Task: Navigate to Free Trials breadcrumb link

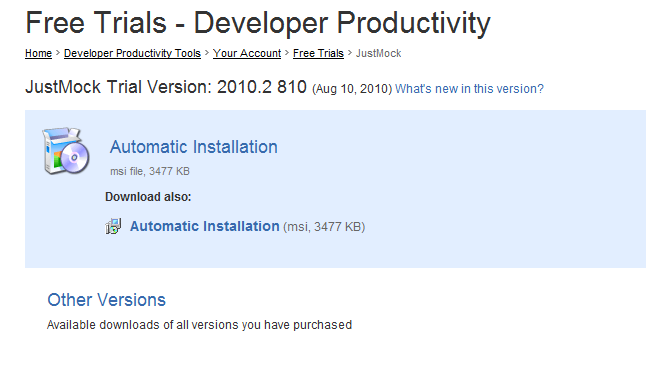Action: 318,54
